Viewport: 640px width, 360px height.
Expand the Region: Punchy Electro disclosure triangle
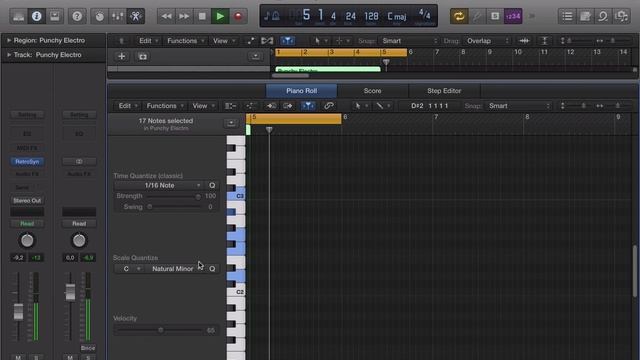point(9,40)
